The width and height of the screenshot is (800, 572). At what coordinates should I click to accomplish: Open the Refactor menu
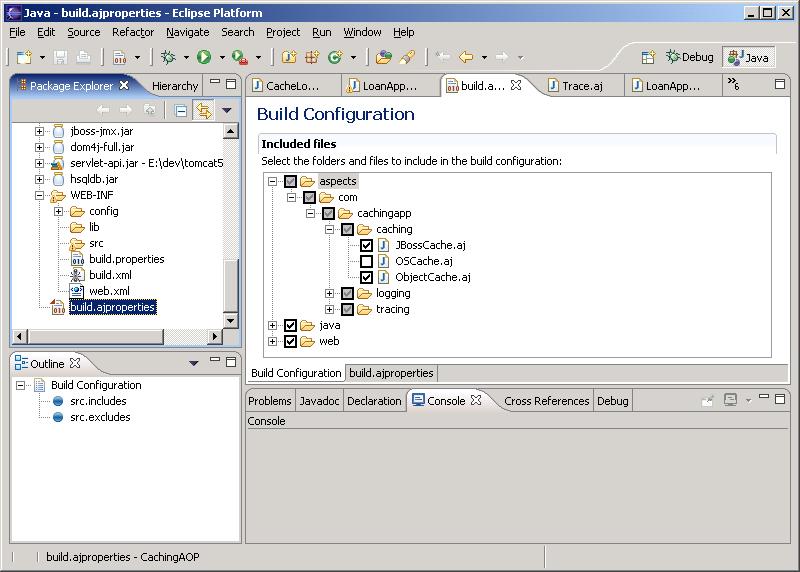click(133, 32)
